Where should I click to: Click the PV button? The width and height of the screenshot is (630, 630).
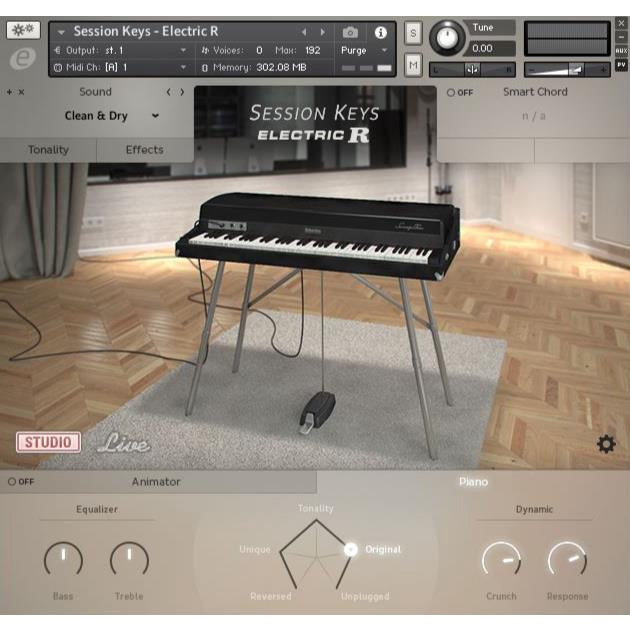point(621,64)
